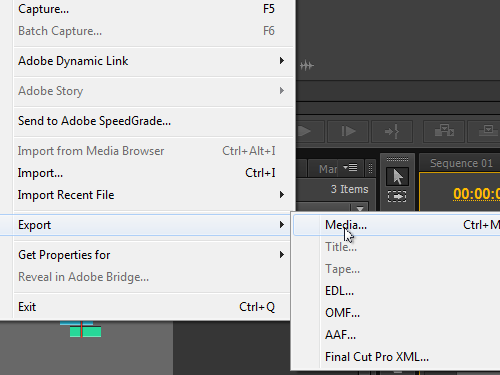Click the Go to Out point icon
This screenshot has height=375, width=500.
pyautogui.click(x=392, y=131)
